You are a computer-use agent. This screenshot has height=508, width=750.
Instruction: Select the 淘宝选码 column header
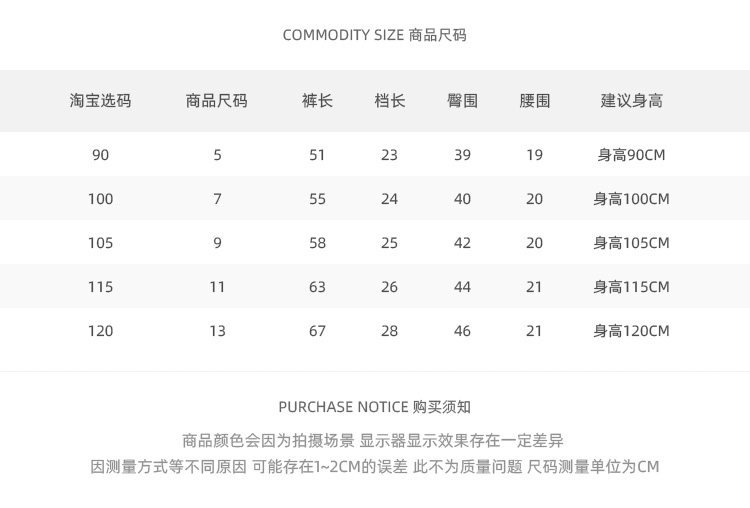click(x=100, y=101)
